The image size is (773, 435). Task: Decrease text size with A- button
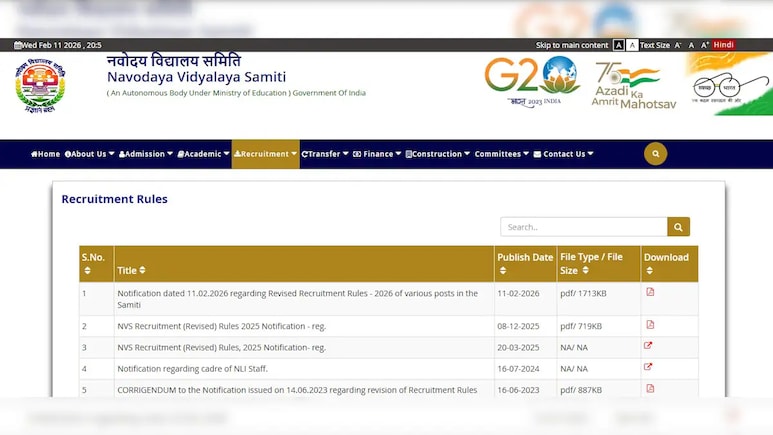pos(678,45)
